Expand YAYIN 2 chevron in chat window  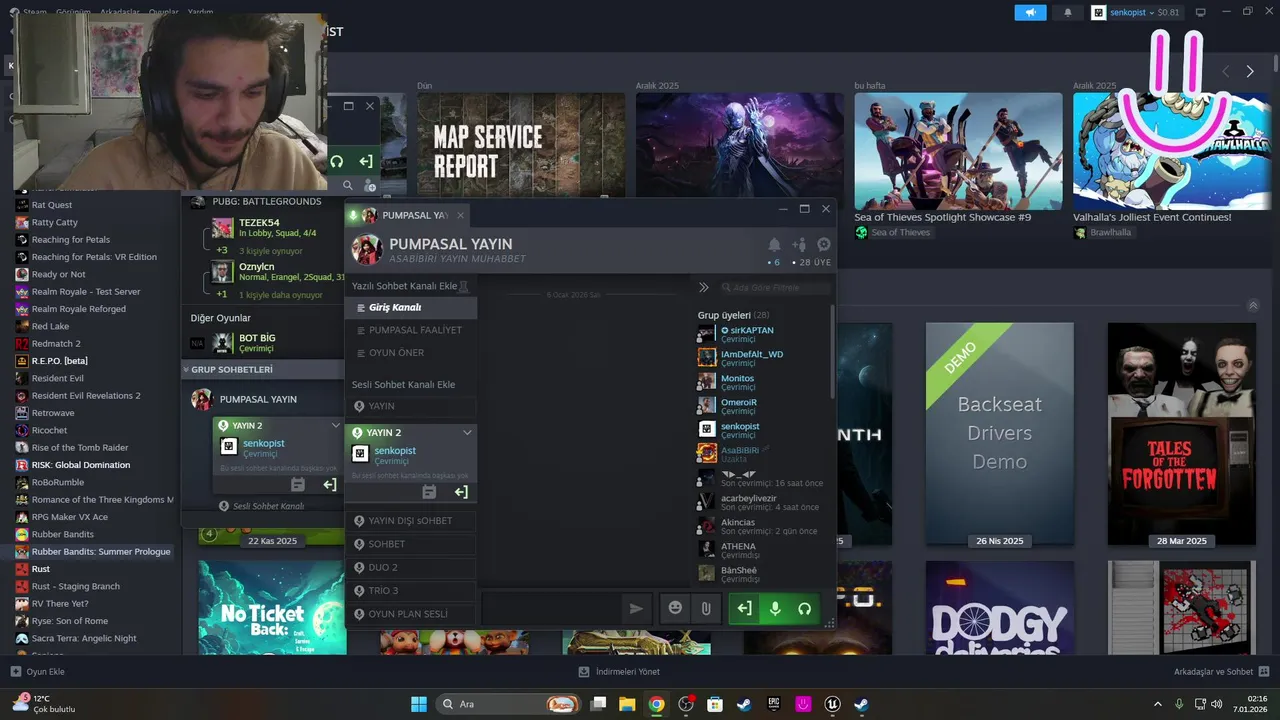pyautogui.click(x=467, y=432)
